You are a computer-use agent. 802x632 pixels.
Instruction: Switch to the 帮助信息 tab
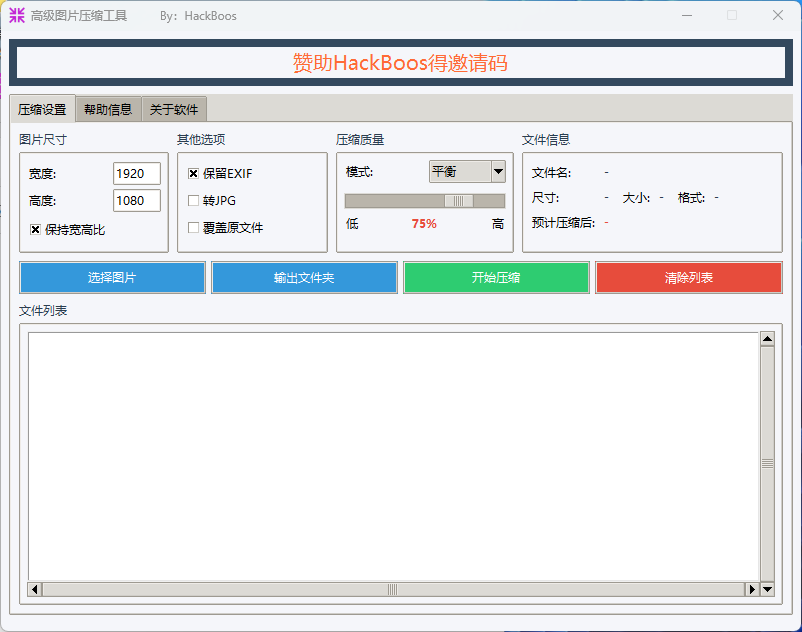(107, 109)
